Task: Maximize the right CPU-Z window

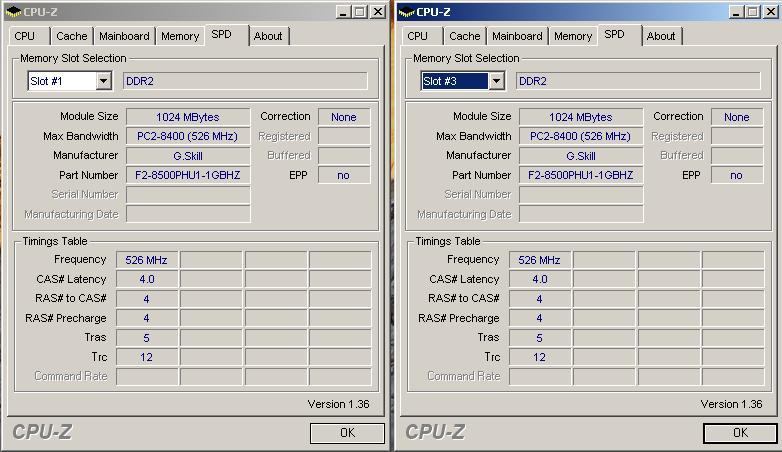Action: (753, 11)
